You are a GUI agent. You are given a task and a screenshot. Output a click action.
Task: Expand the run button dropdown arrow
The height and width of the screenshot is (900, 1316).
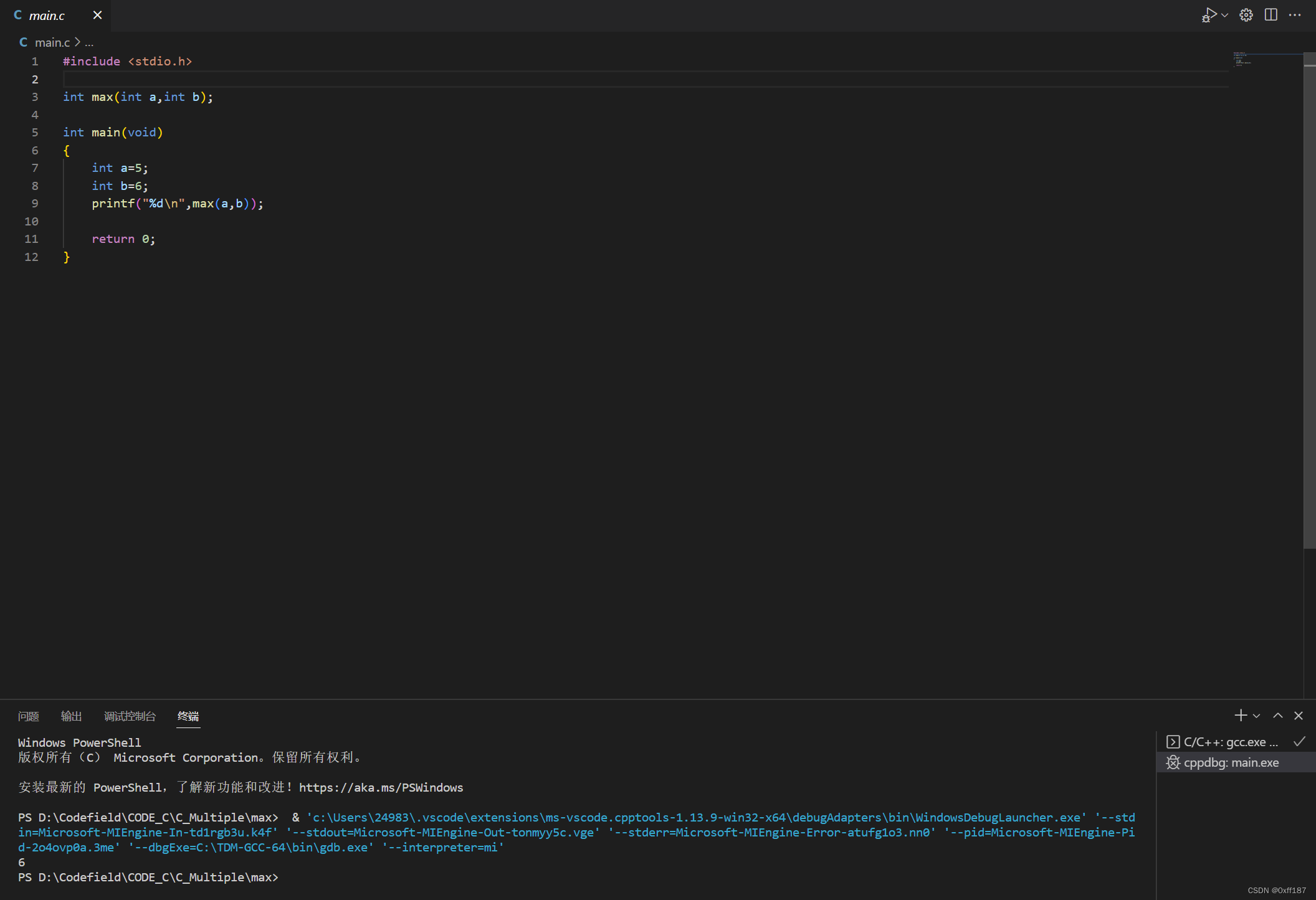tap(1224, 14)
